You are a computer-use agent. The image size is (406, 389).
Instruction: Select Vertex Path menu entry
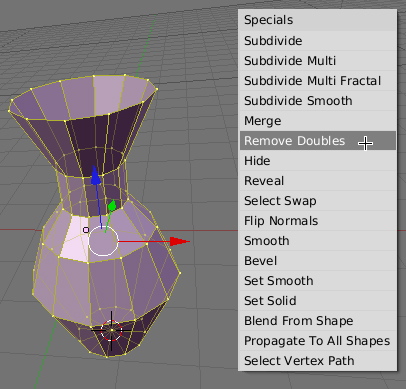pyautogui.click(x=318, y=361)
